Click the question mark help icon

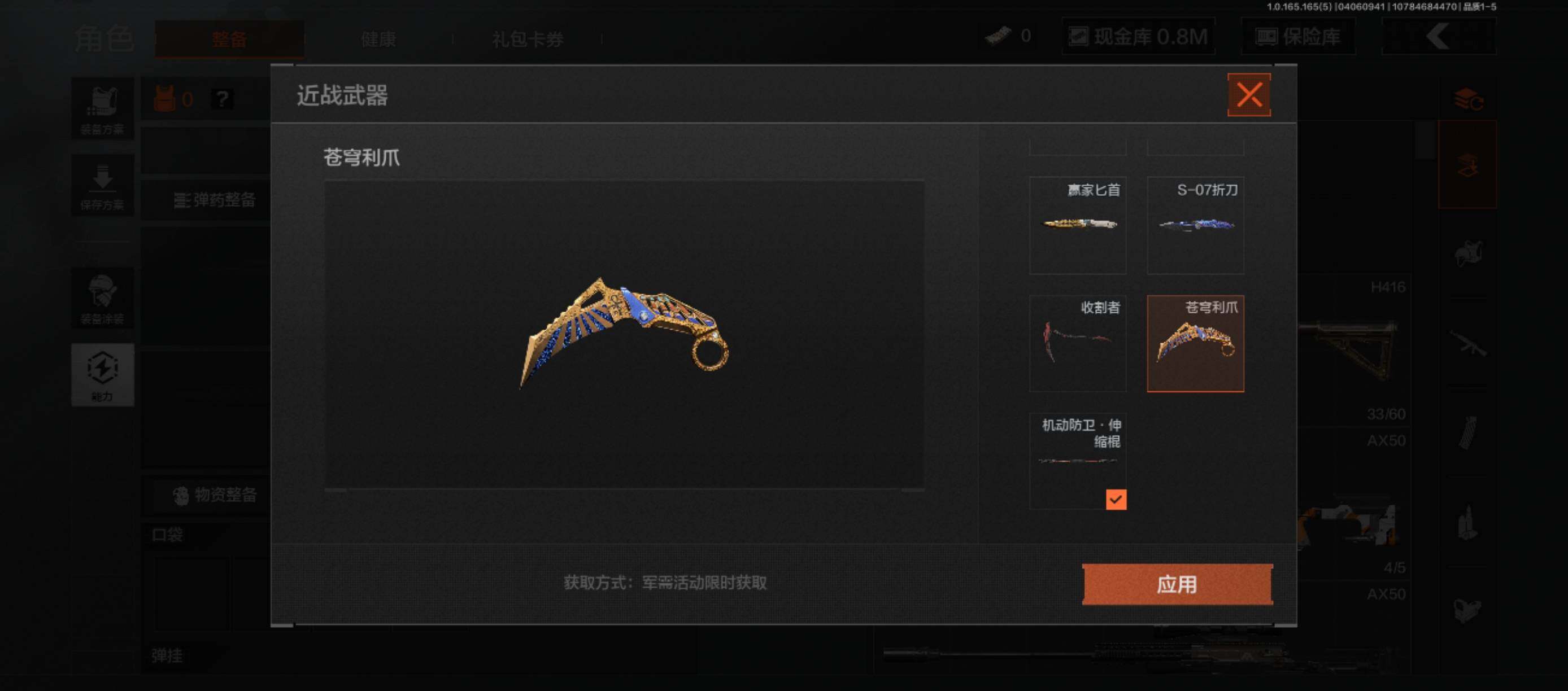tap(222, 99)
